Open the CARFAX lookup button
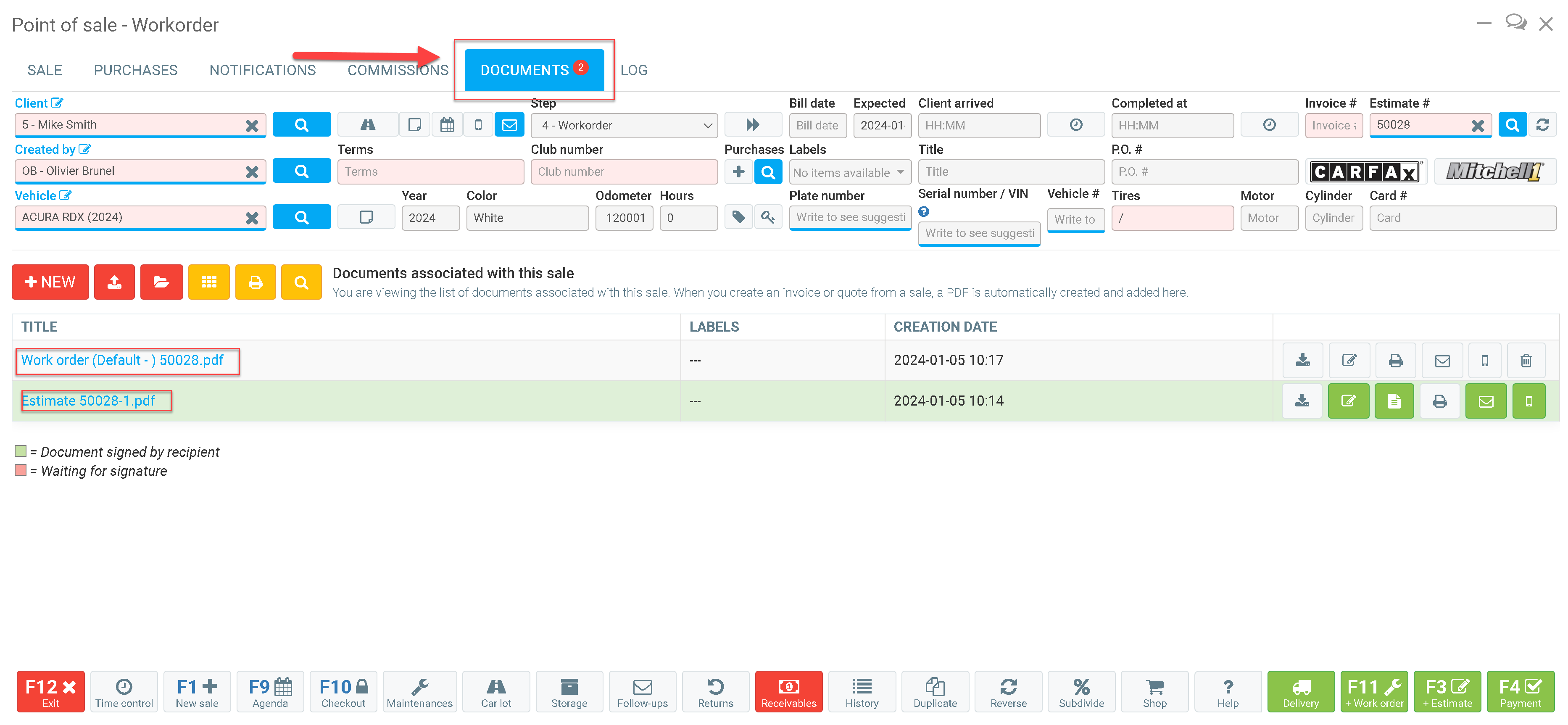The width and height of the screenshot is (1568, 725). (x=1365, y=171)
